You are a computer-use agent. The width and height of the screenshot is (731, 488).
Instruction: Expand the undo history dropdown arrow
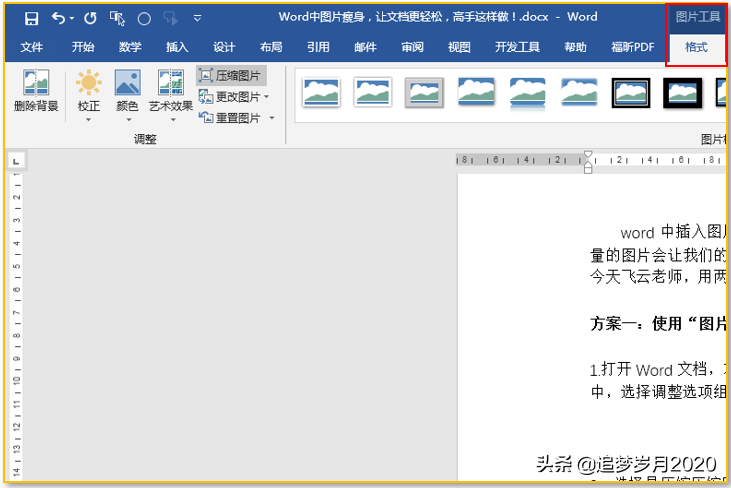72,19
